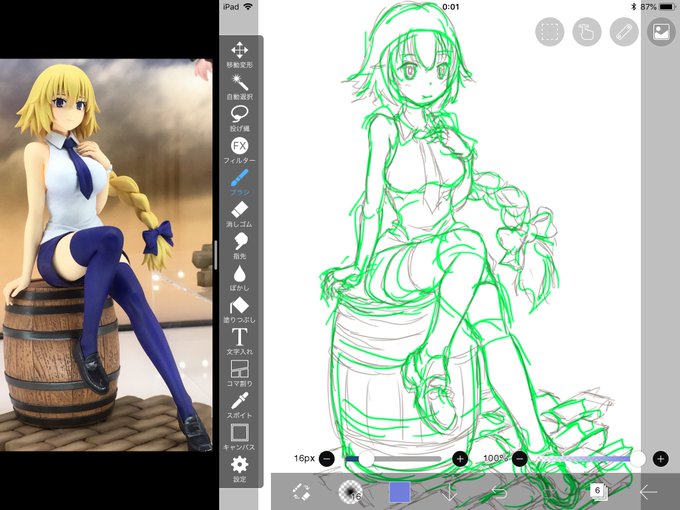Screen dimensions: 680x510
Task: Select the Text (文字入れ) tool
Action: coord(239,341)
